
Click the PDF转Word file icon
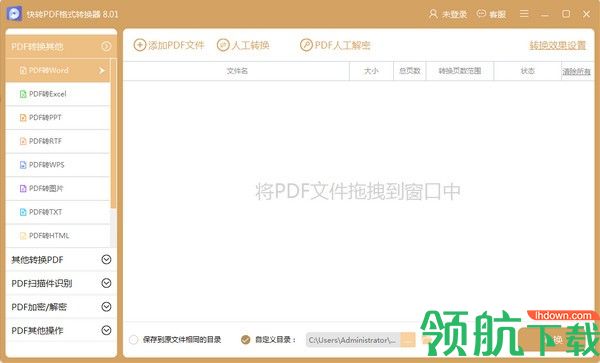click(x=23, y=70)
